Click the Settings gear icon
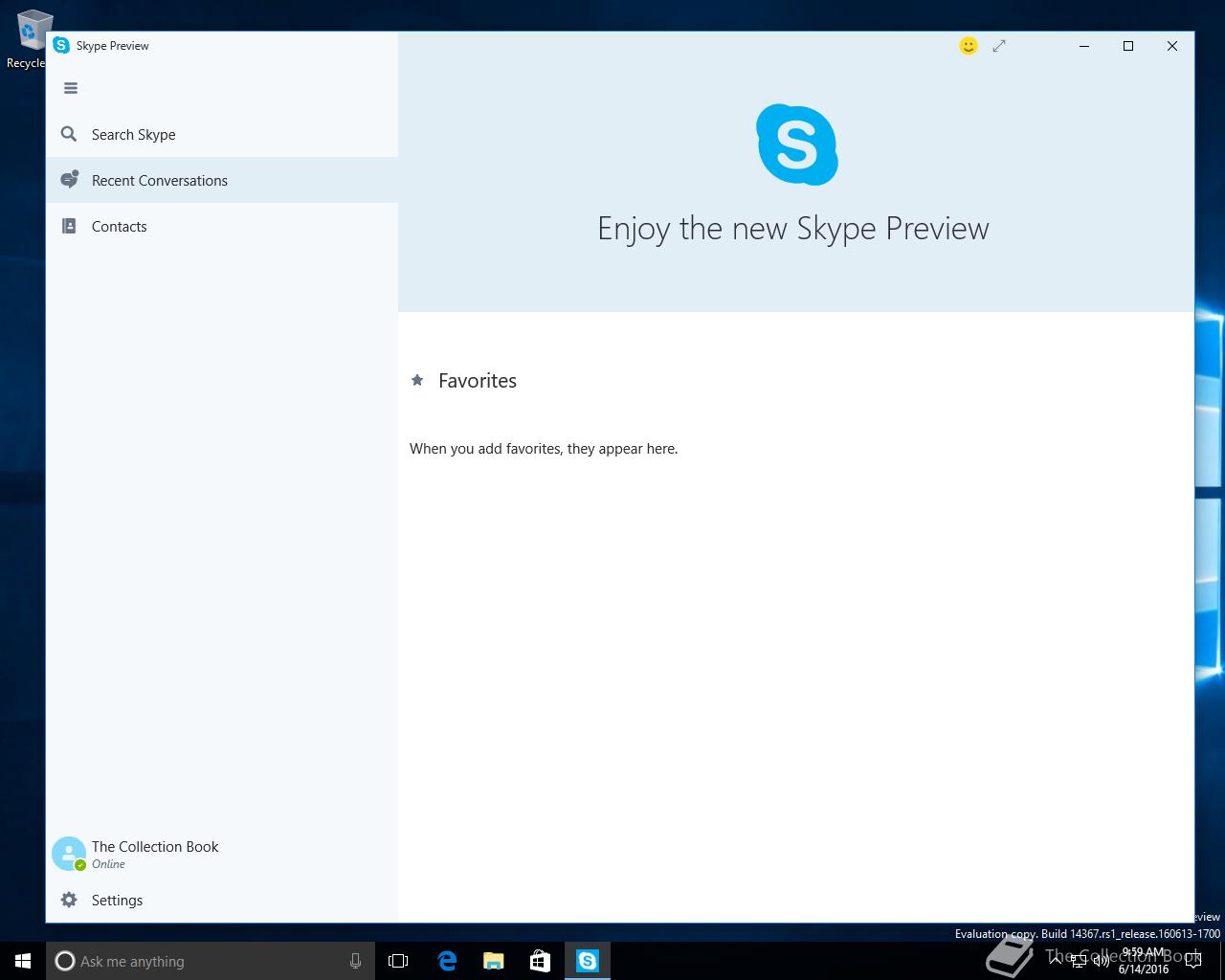The height and width of the screenshot is (980, 1225). click(x=69, y=901)
